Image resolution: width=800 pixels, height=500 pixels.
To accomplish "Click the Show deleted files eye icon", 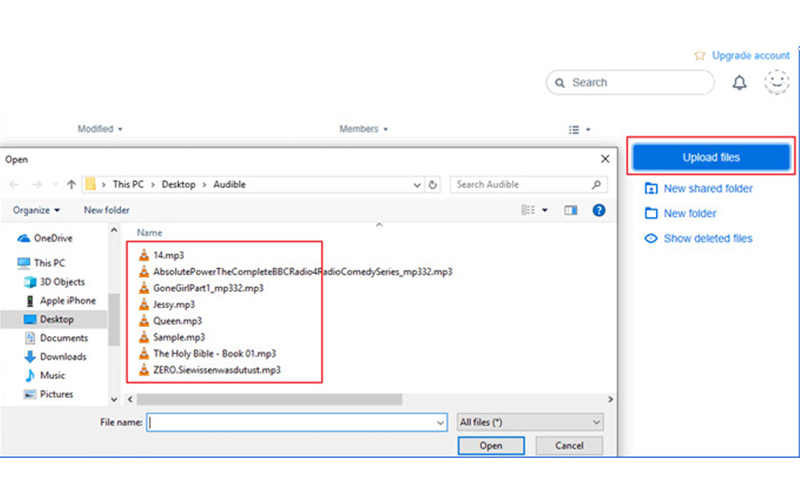I will click(x=651, y=239).
